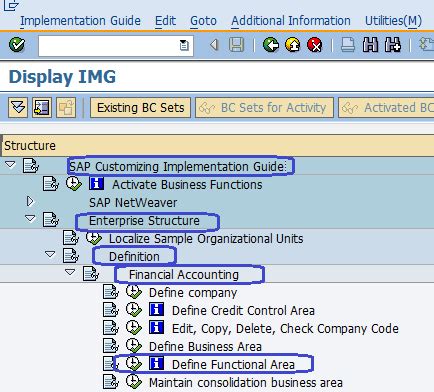
Task: Collapse the SAP Customizing Implementation Guide node
Action: tap(10, 164)
